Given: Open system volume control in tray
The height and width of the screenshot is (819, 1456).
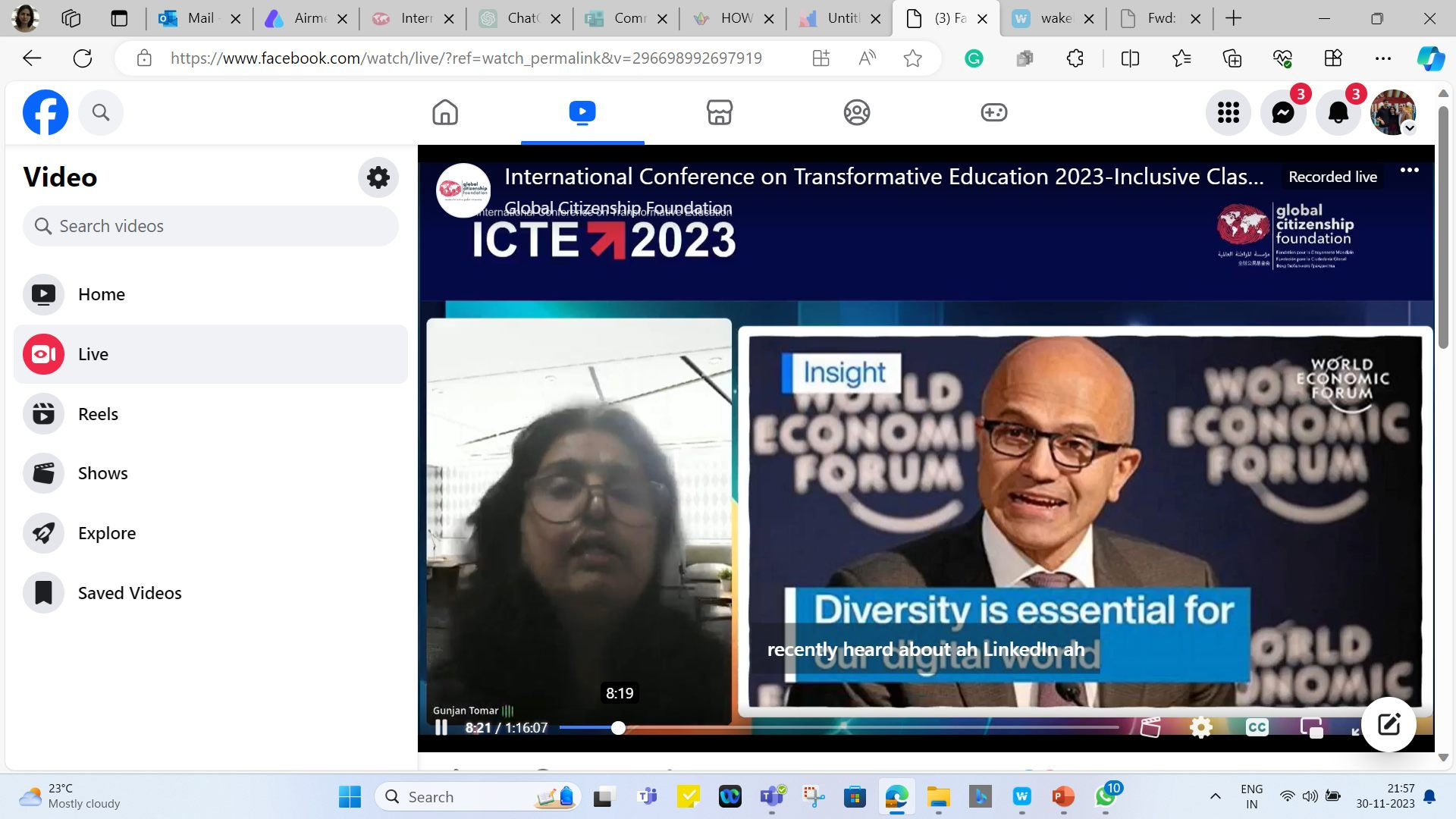Looking at the screenshot, I should click(x=1310, y=796).
